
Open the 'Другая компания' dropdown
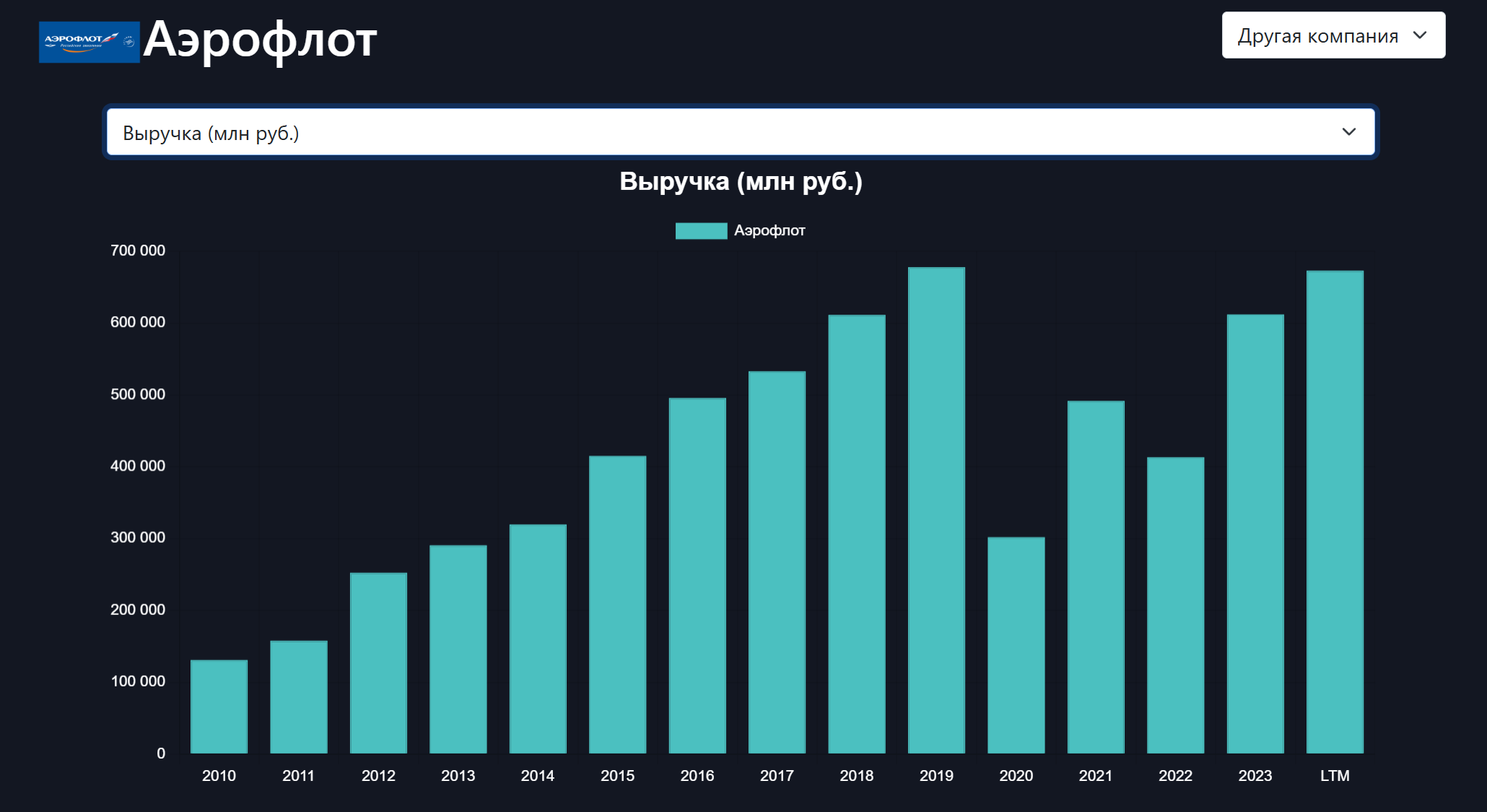[x=1333, y=35]
